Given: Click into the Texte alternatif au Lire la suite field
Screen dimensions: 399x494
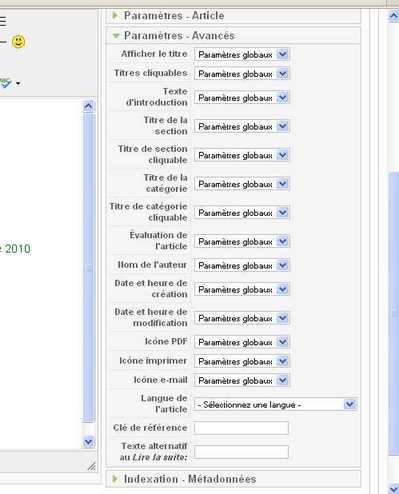Looking at the screenshot, I should (x=241, y=452).
